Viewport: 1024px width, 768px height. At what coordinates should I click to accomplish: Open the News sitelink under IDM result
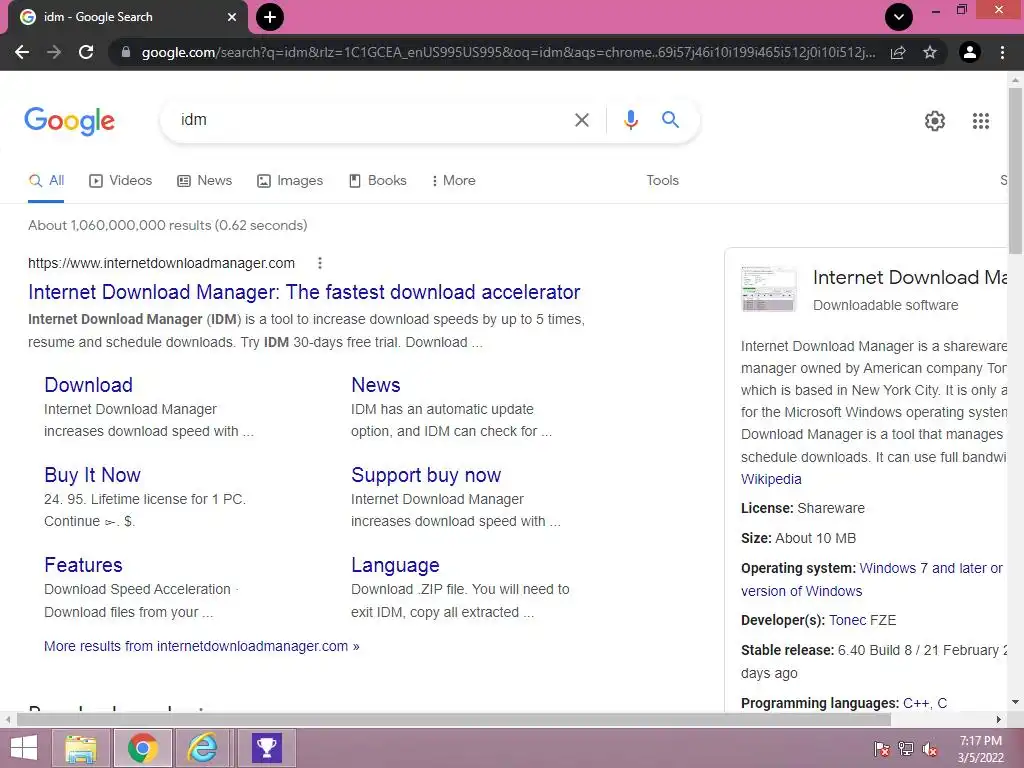click(x=376, y=385)
